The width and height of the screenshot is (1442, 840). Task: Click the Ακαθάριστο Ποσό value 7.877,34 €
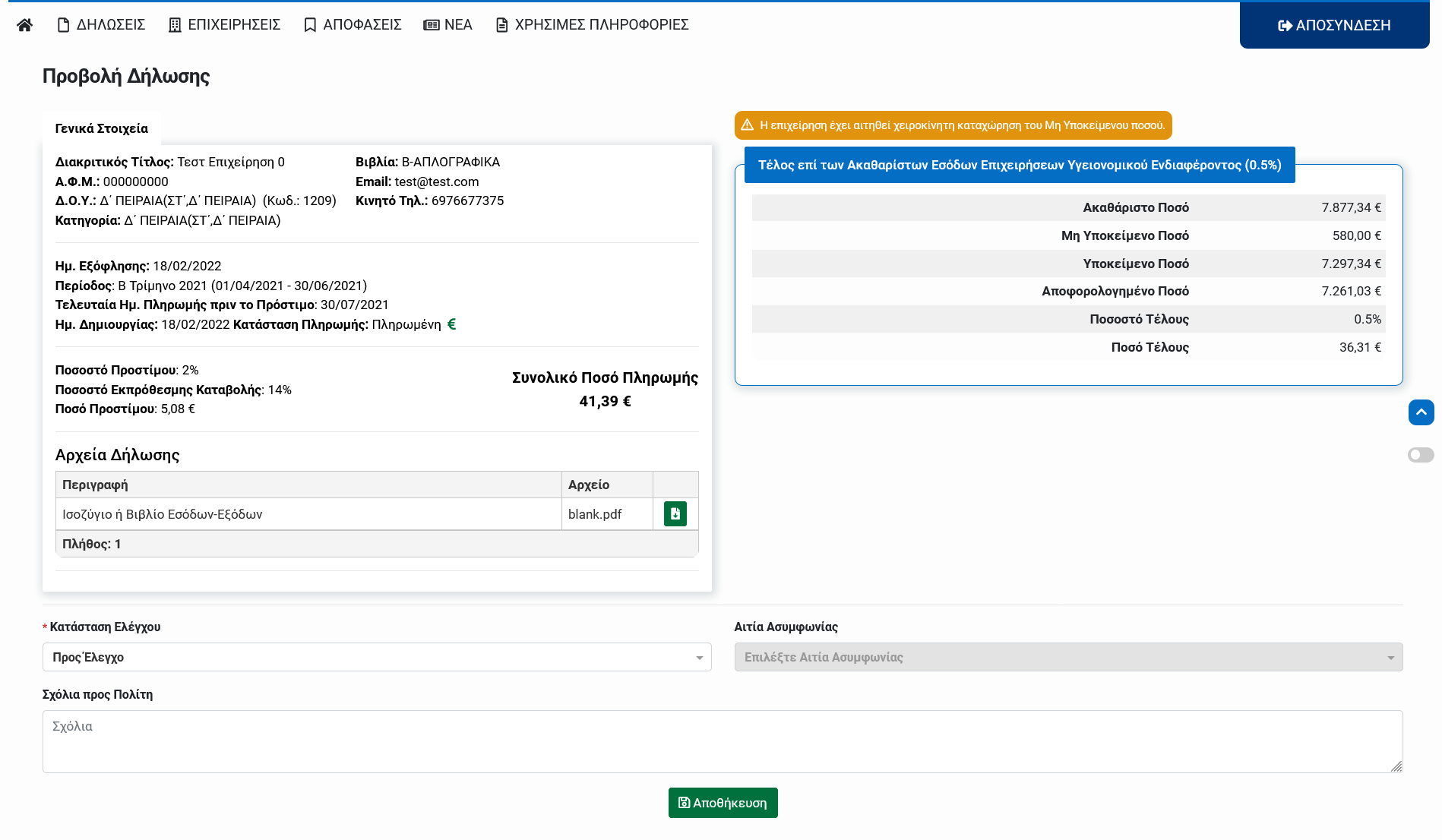[1352, 207]
